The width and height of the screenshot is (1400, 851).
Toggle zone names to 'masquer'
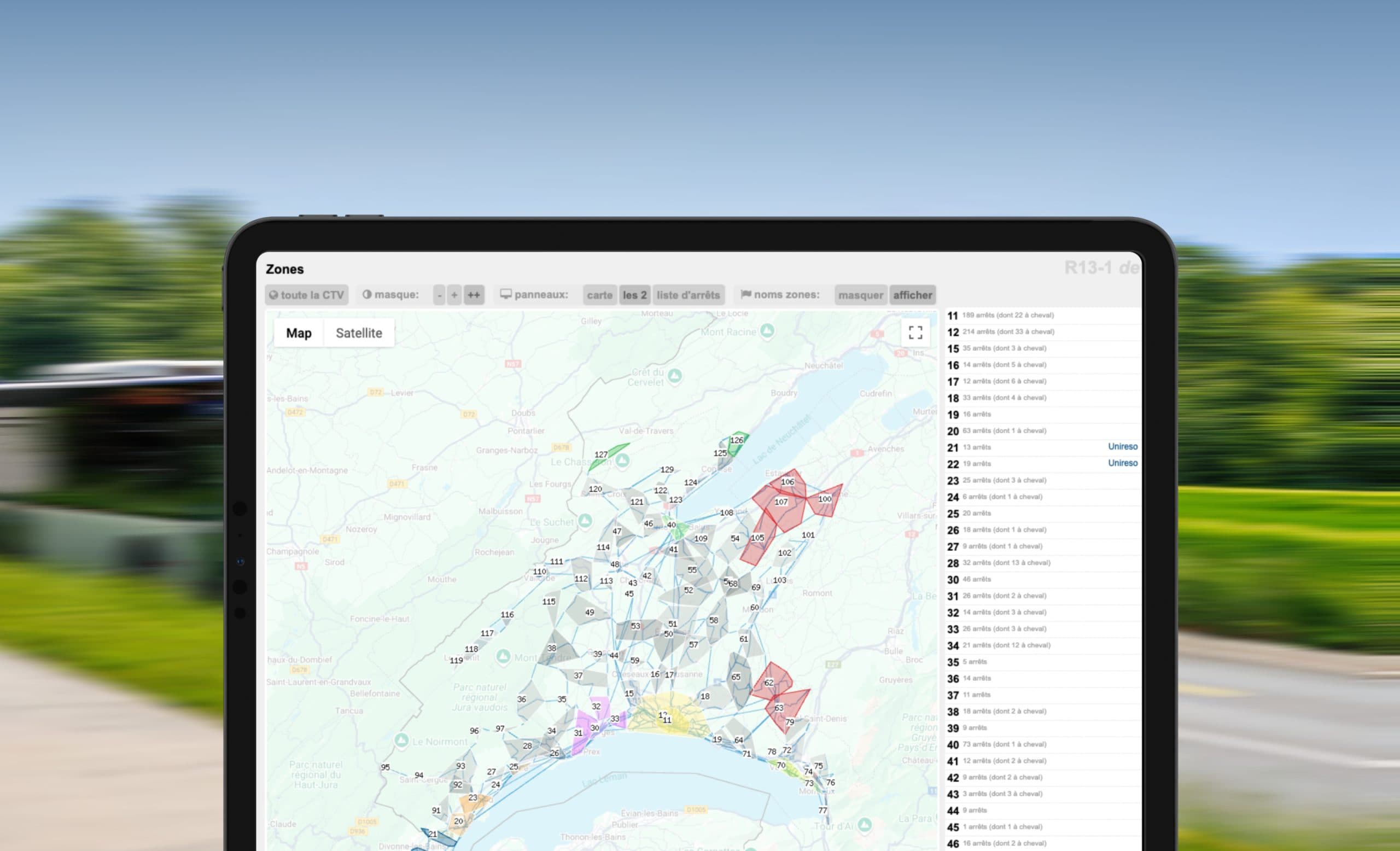pos(860,295)
